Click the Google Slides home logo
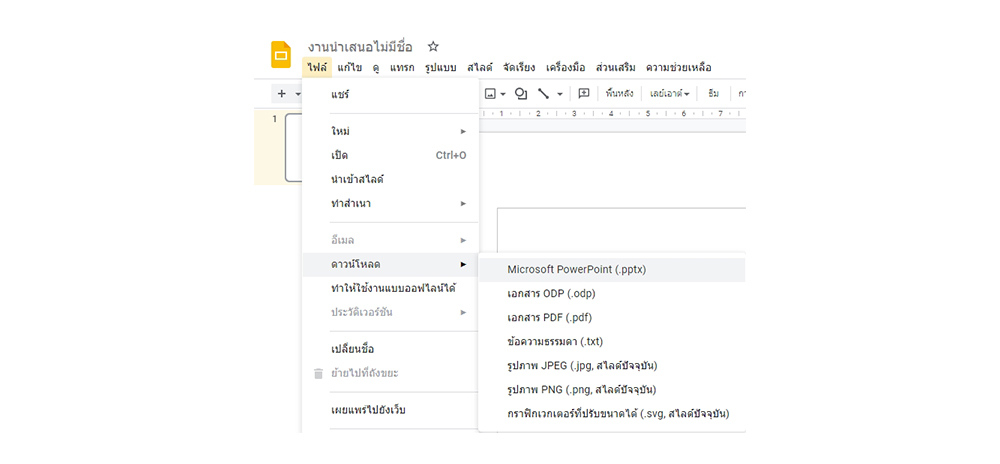 pyautogui.click(x=281, y=54)
